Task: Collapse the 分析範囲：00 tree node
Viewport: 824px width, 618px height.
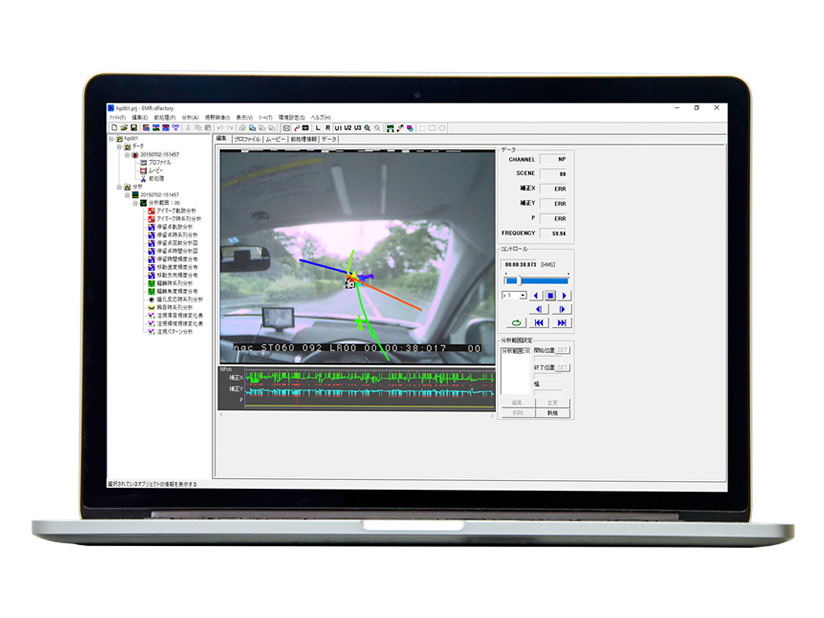Action: tap(135, 203)
